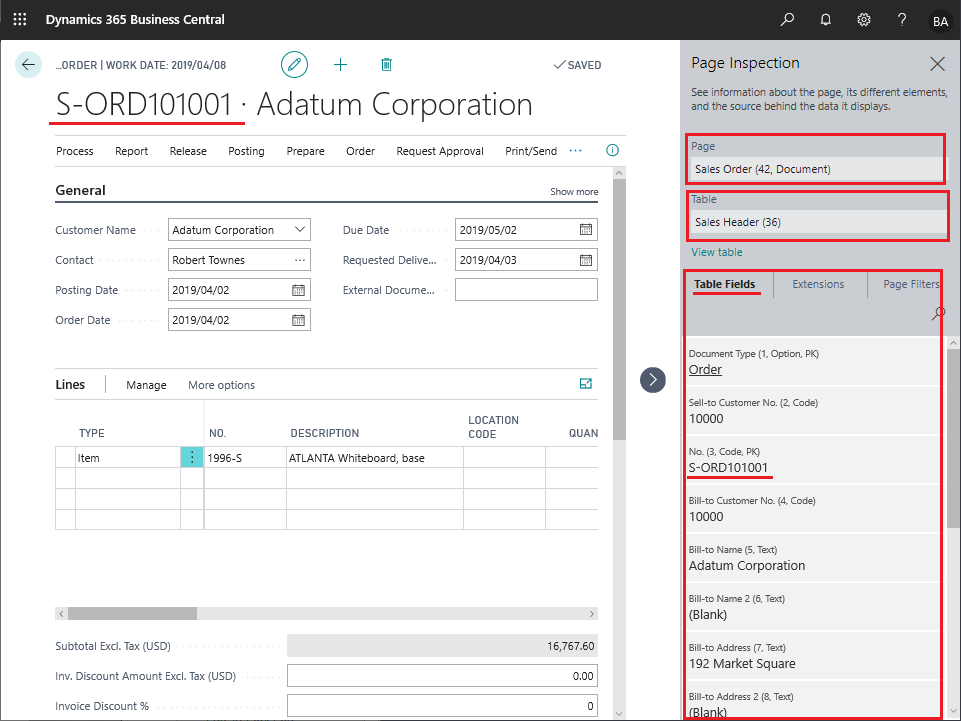Click the trash can delete icon
The image size is (961, 721).
point(386,64)
